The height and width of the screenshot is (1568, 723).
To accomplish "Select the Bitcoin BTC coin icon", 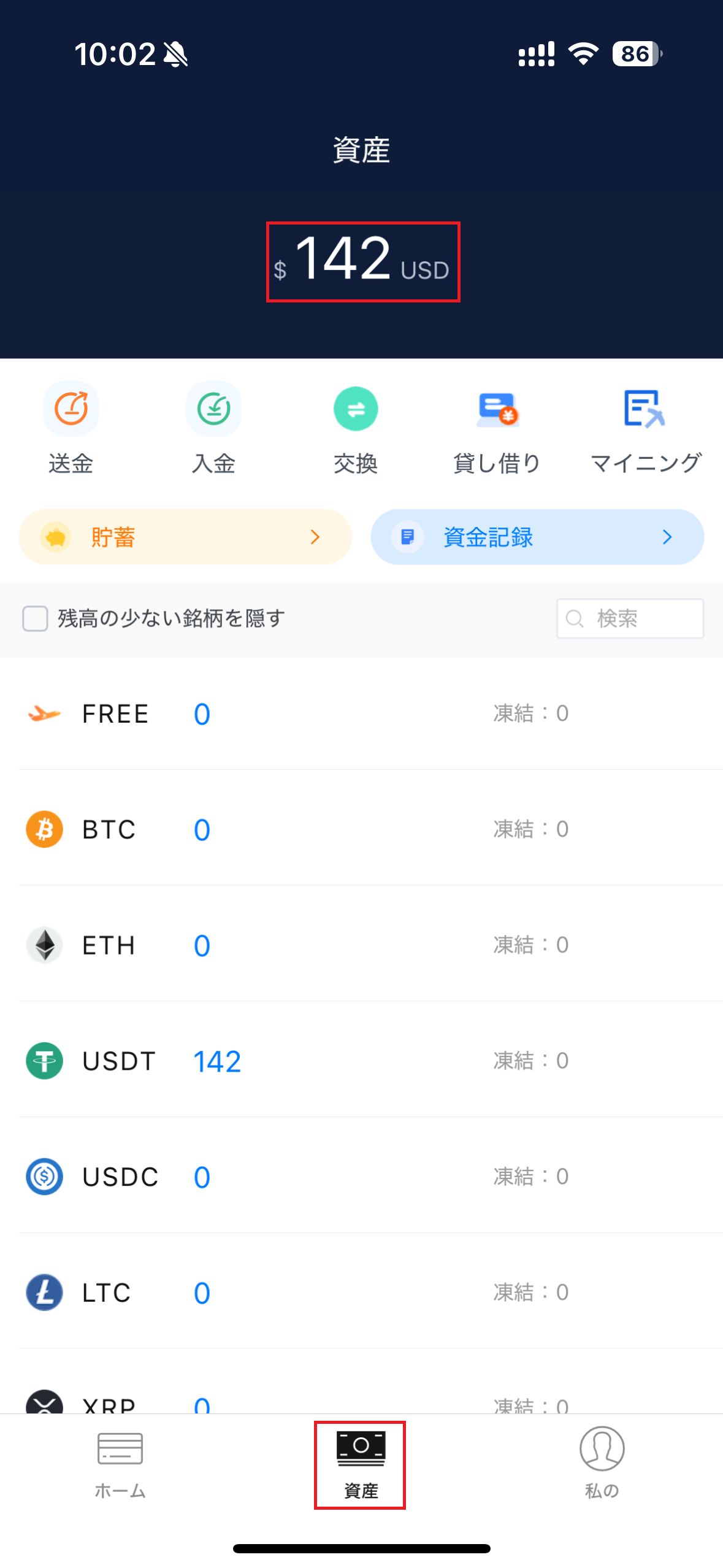I will click(44, 829).
